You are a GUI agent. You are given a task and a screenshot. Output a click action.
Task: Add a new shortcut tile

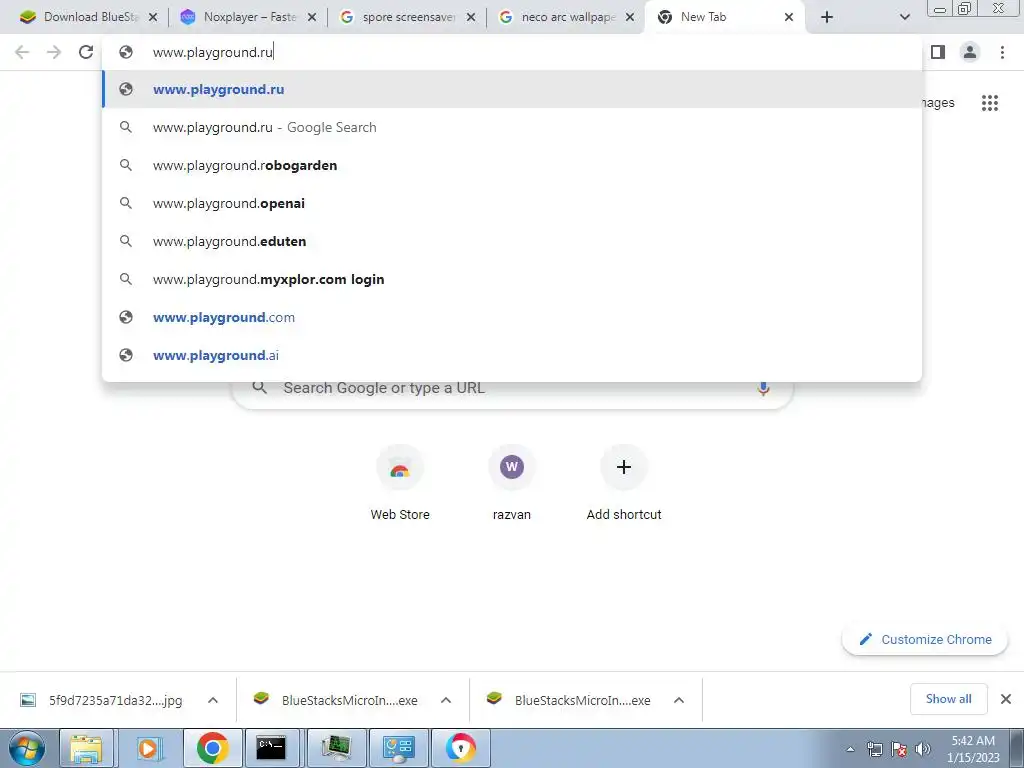tap(624, 483)
